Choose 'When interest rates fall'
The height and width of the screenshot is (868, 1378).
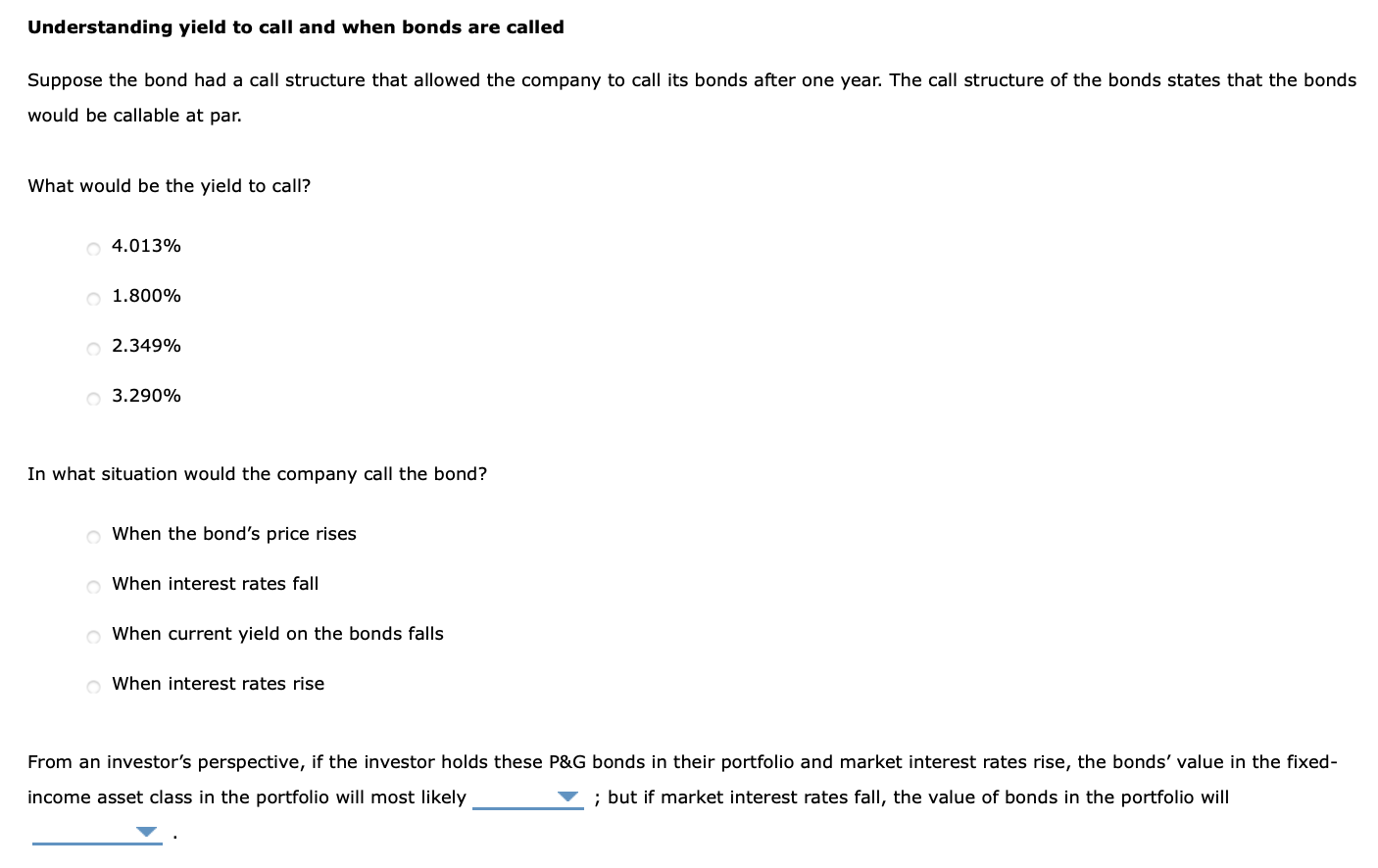[93, 586]
